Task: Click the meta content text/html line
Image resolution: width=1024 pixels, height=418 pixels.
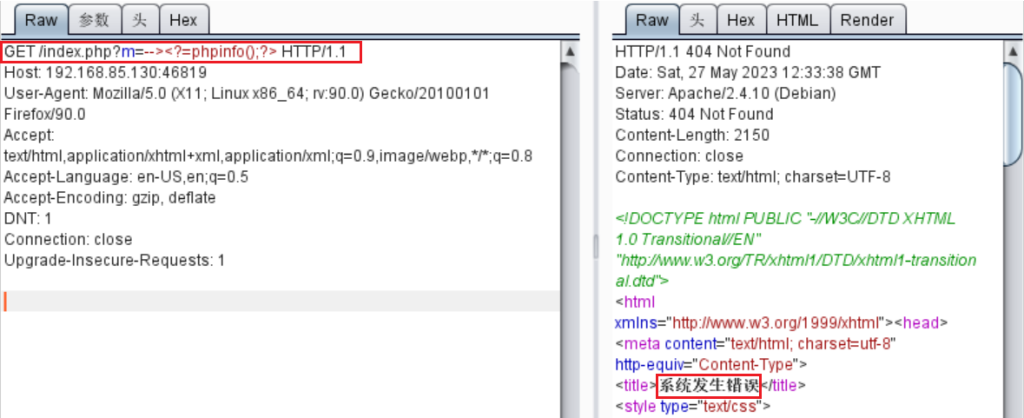Action: click(756, 344)
